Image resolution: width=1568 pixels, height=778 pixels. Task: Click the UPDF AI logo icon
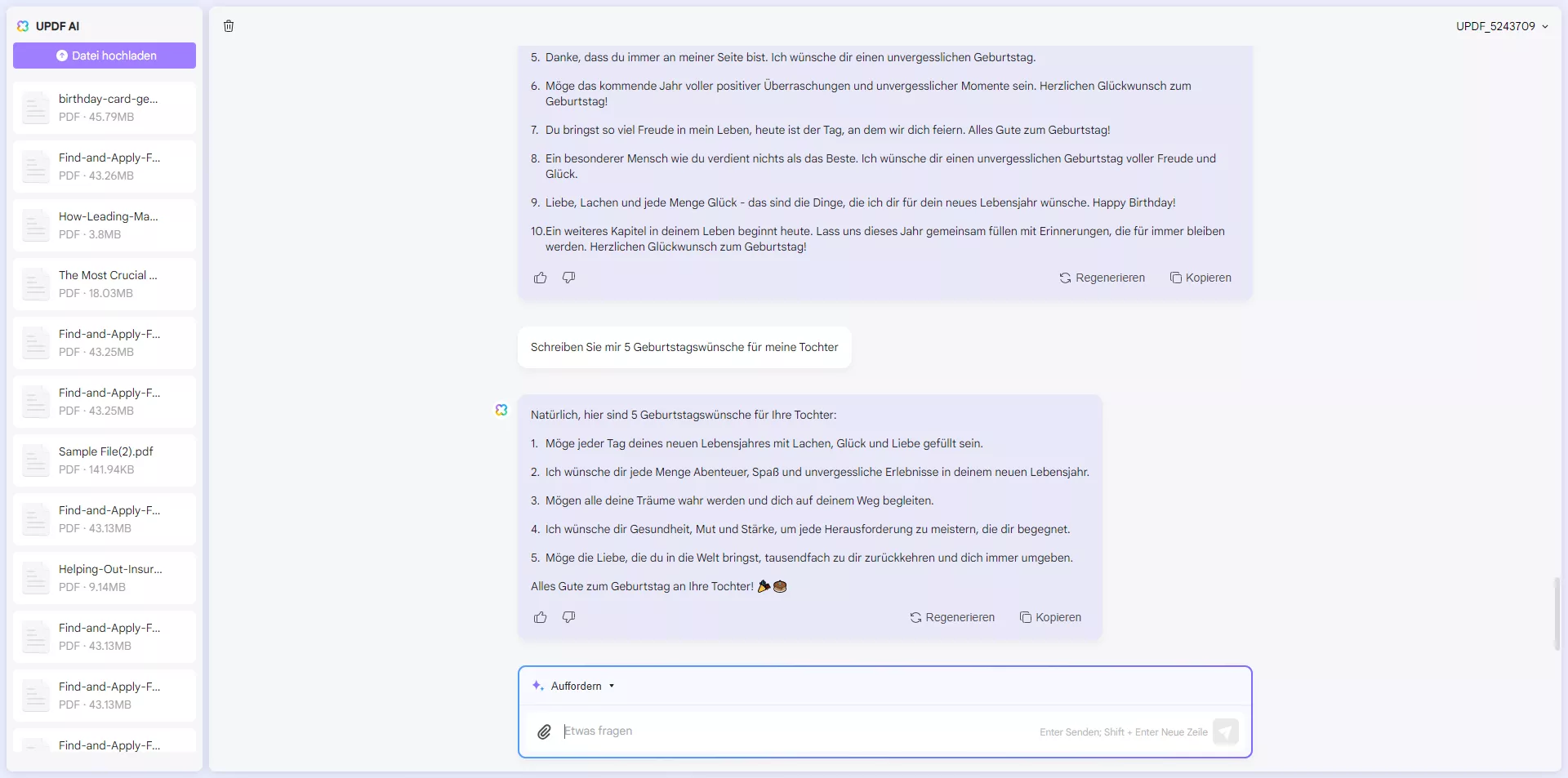[23, 26]
